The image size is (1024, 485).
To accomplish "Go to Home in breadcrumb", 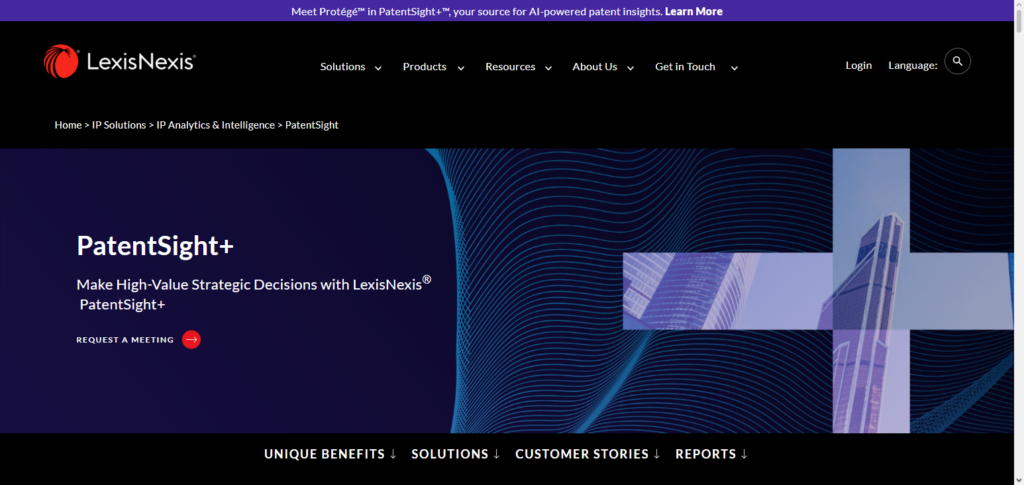I will click(x=68, y=125).
